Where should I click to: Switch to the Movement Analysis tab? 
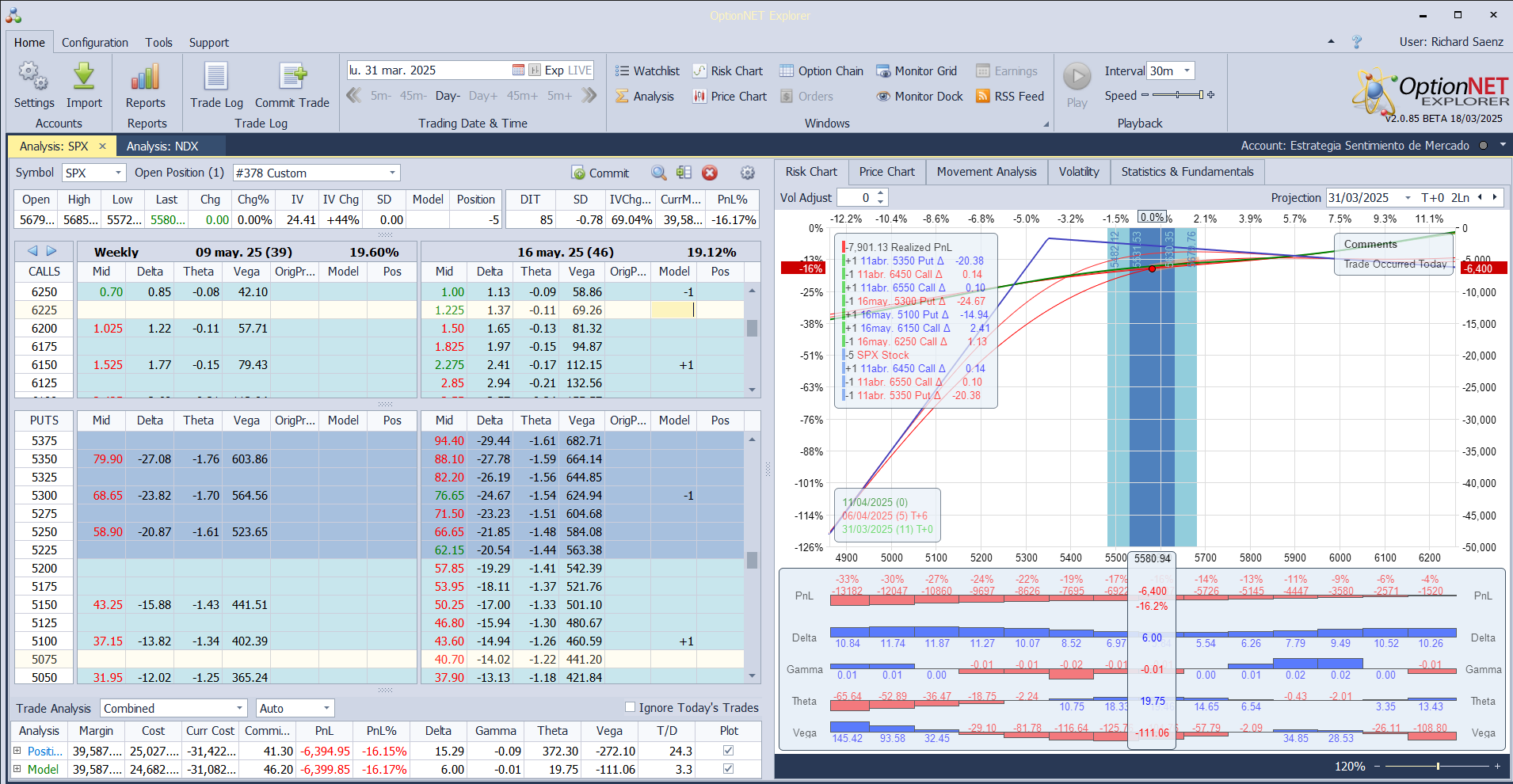tap(986, 172)
